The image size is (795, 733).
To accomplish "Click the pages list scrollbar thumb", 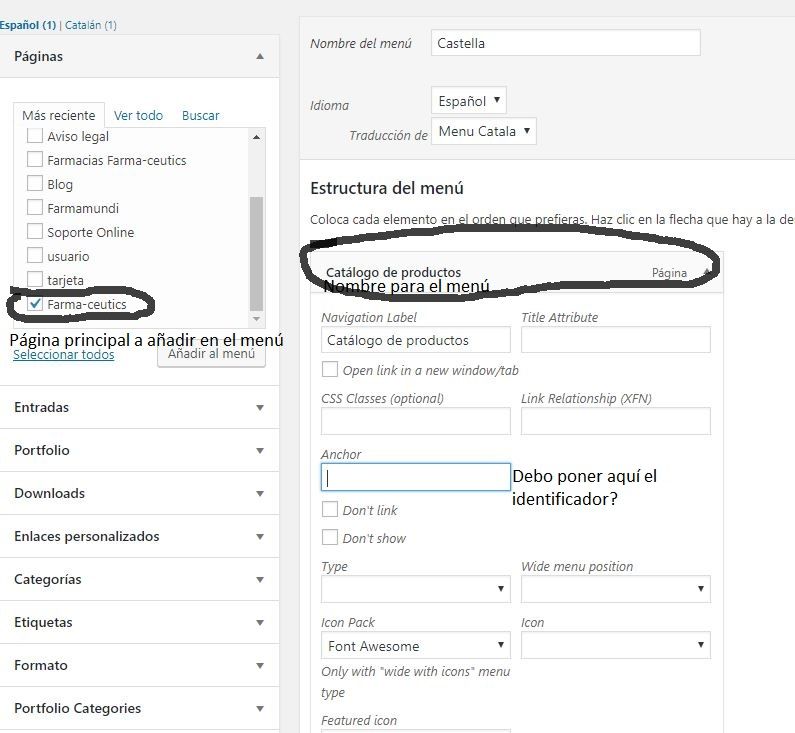I will point(257,253).
